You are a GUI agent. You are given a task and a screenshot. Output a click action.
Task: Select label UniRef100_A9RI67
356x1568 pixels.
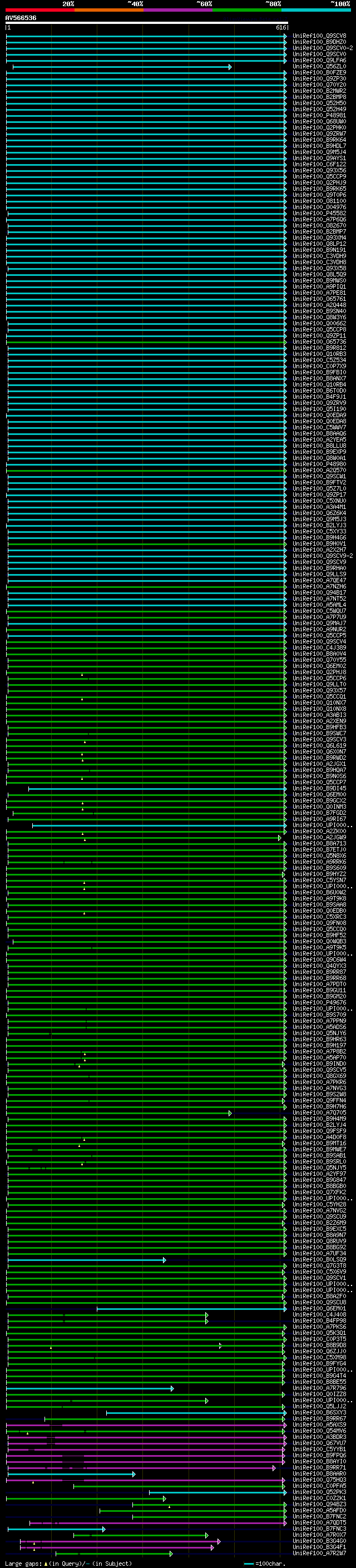[x=319, y=819]
